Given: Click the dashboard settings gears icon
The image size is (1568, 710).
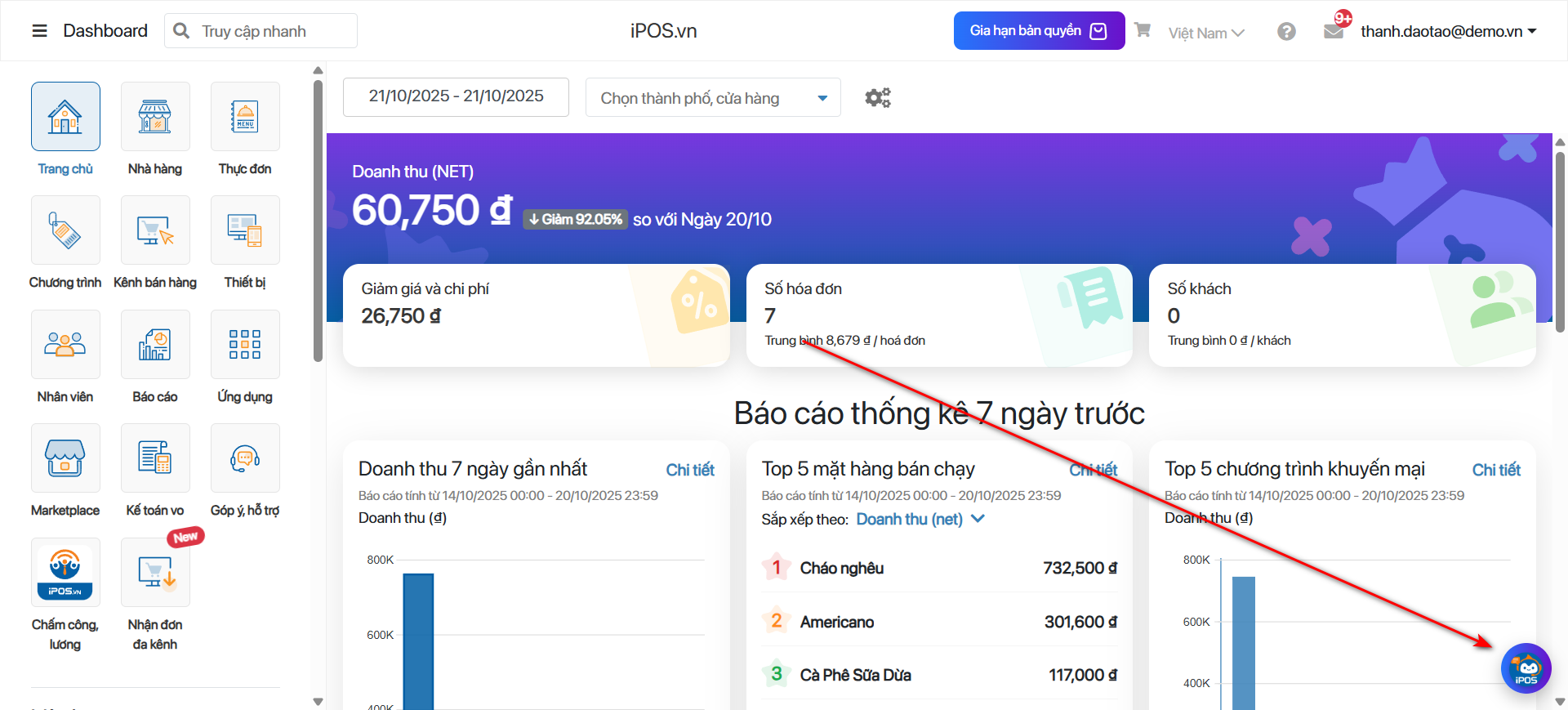Looking at the screenshot, I should (x=878, y=98).
